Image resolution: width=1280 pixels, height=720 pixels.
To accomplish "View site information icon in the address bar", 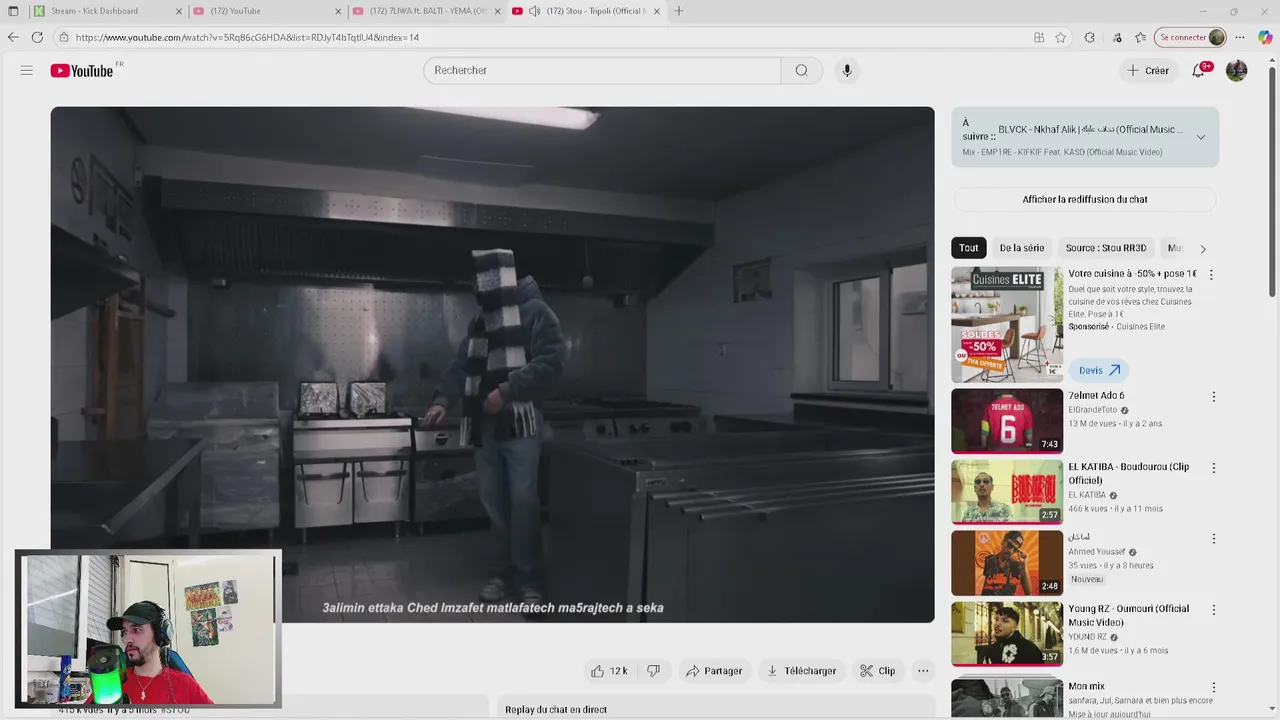I will pyautogui.click(x=64, y=38).
